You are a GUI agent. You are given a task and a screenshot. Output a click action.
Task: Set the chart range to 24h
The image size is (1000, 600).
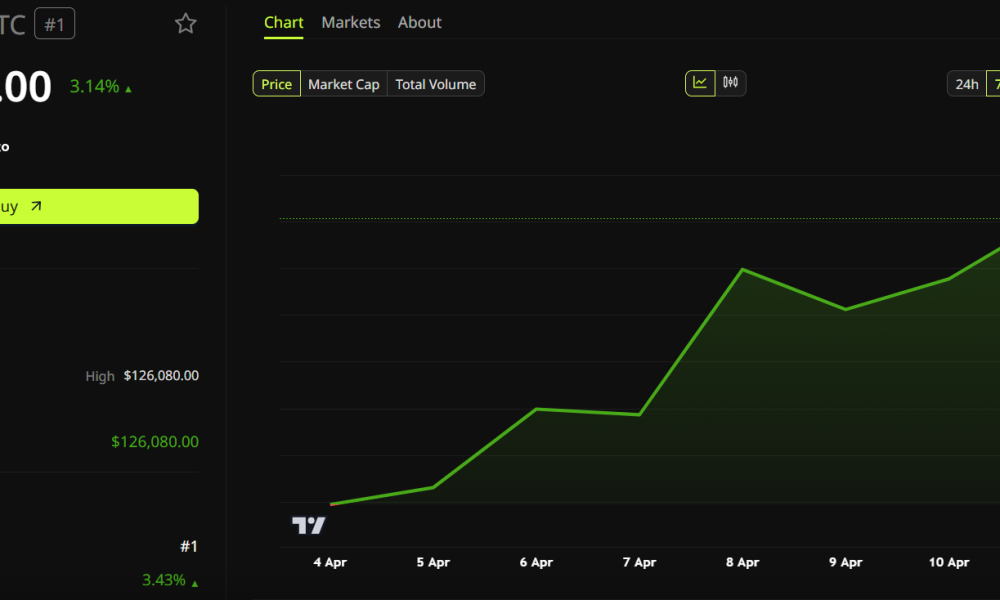click(x=966, y=84)
